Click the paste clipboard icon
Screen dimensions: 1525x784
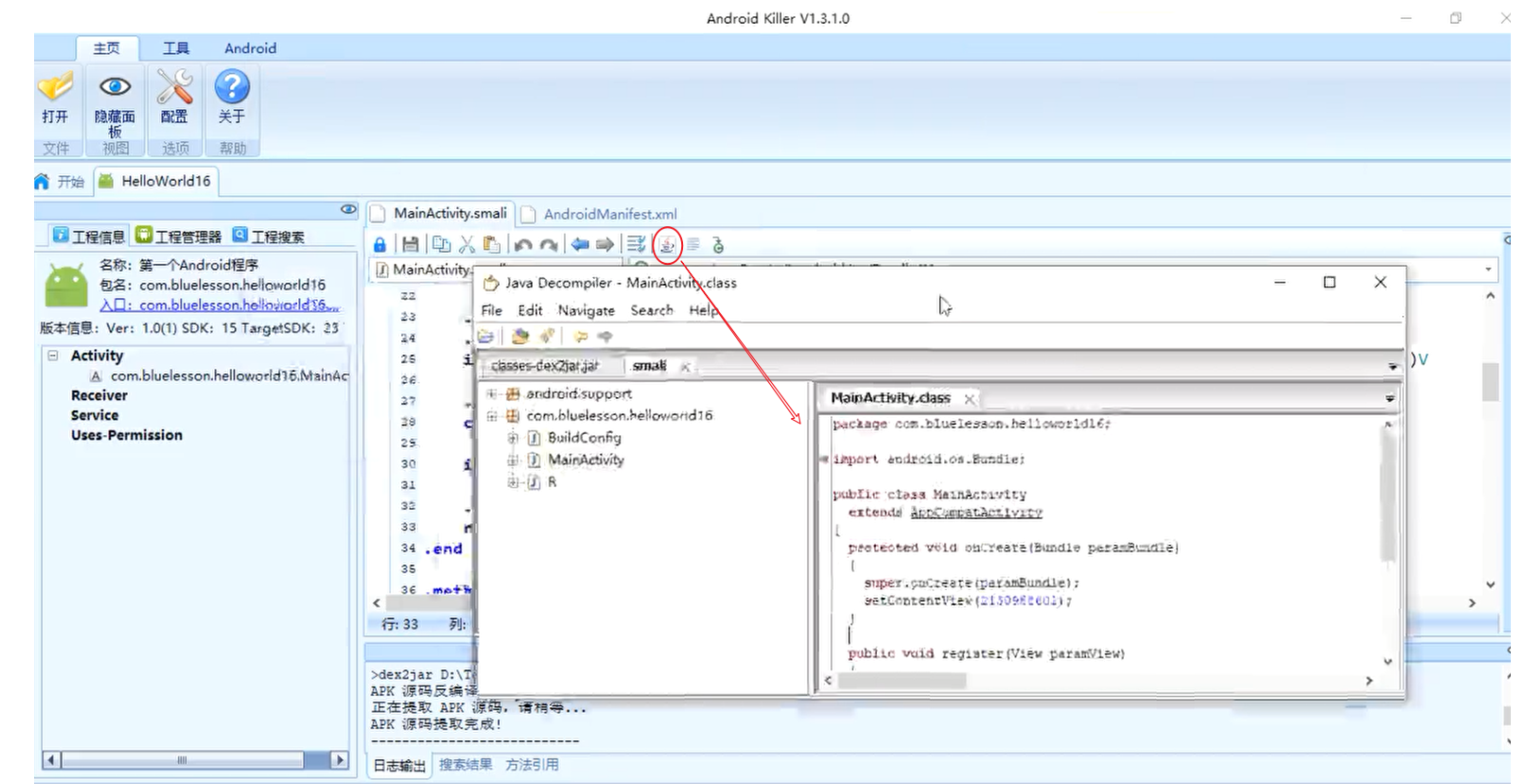[492, 245]
